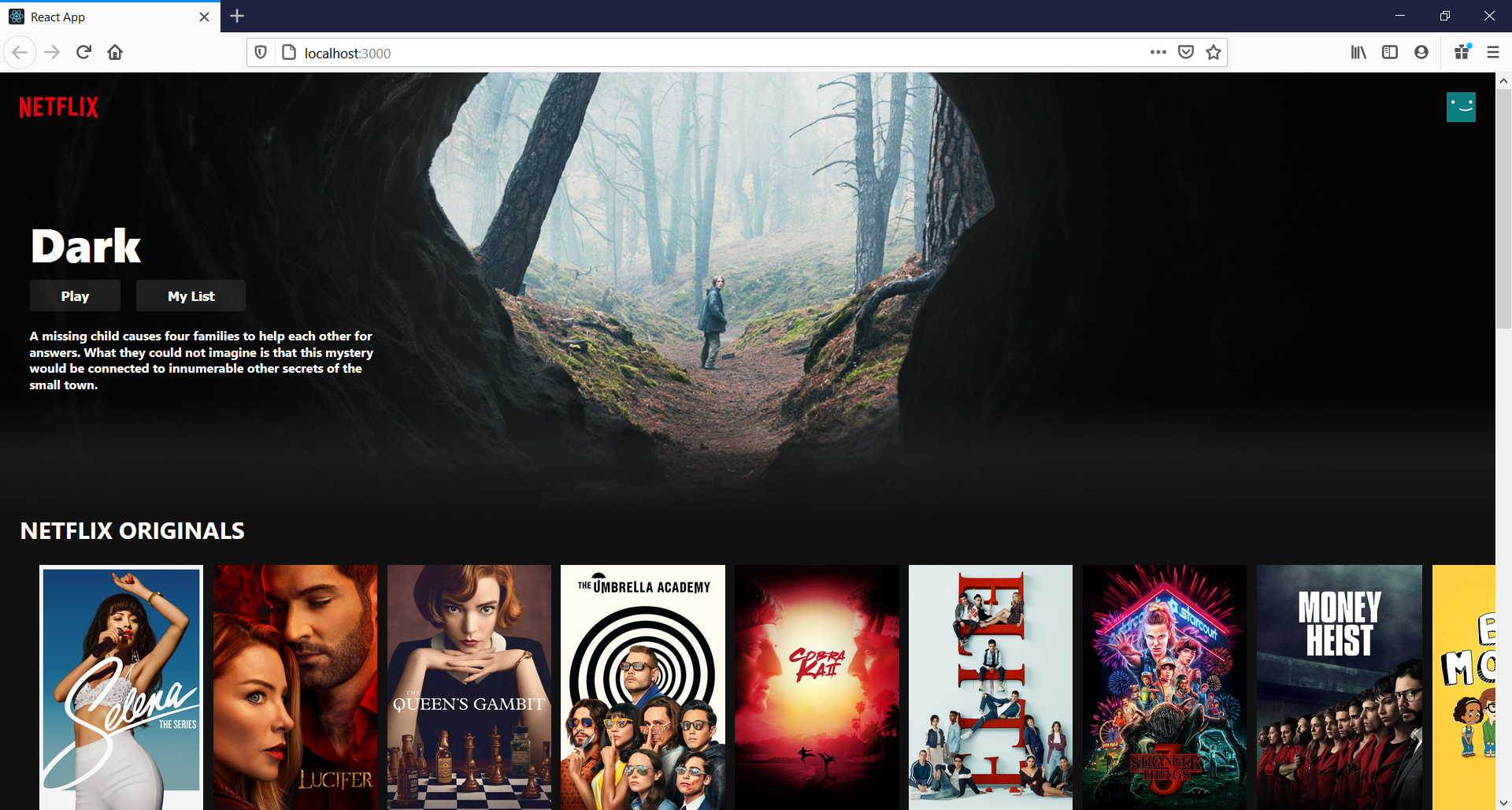Show site information page icon

point(289,53)
